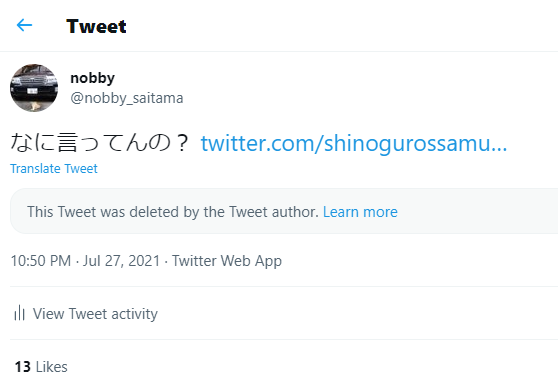The width and height of the screenshot is (558, 387).
Task: Open the twitter.com/shinogurossamu link
Action: point(354,143)
